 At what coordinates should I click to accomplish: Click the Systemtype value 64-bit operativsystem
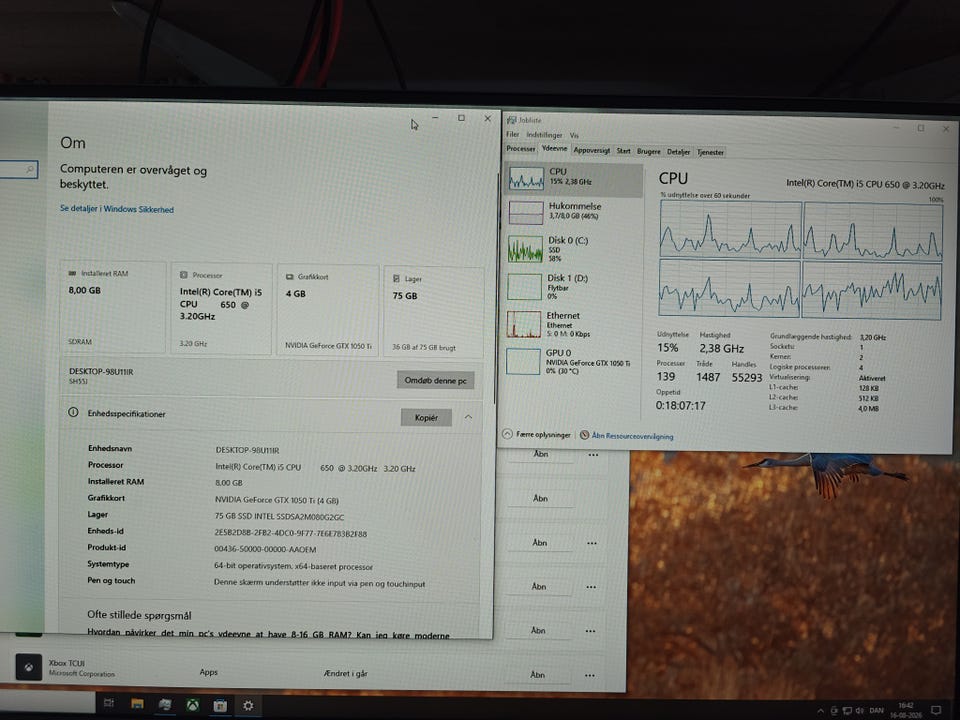pos(293,566)
